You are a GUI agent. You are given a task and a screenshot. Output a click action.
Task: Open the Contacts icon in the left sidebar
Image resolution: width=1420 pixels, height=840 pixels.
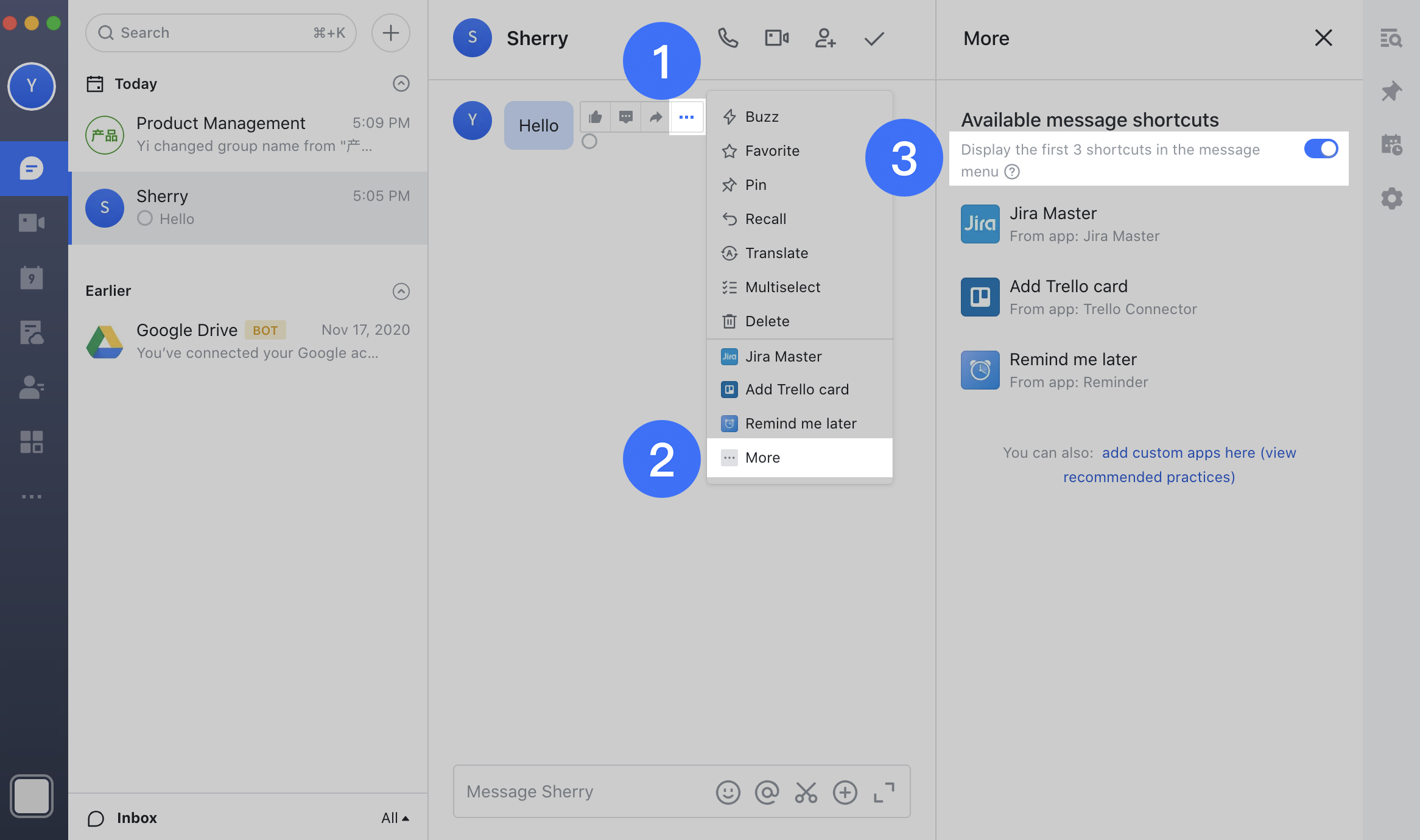32,387
